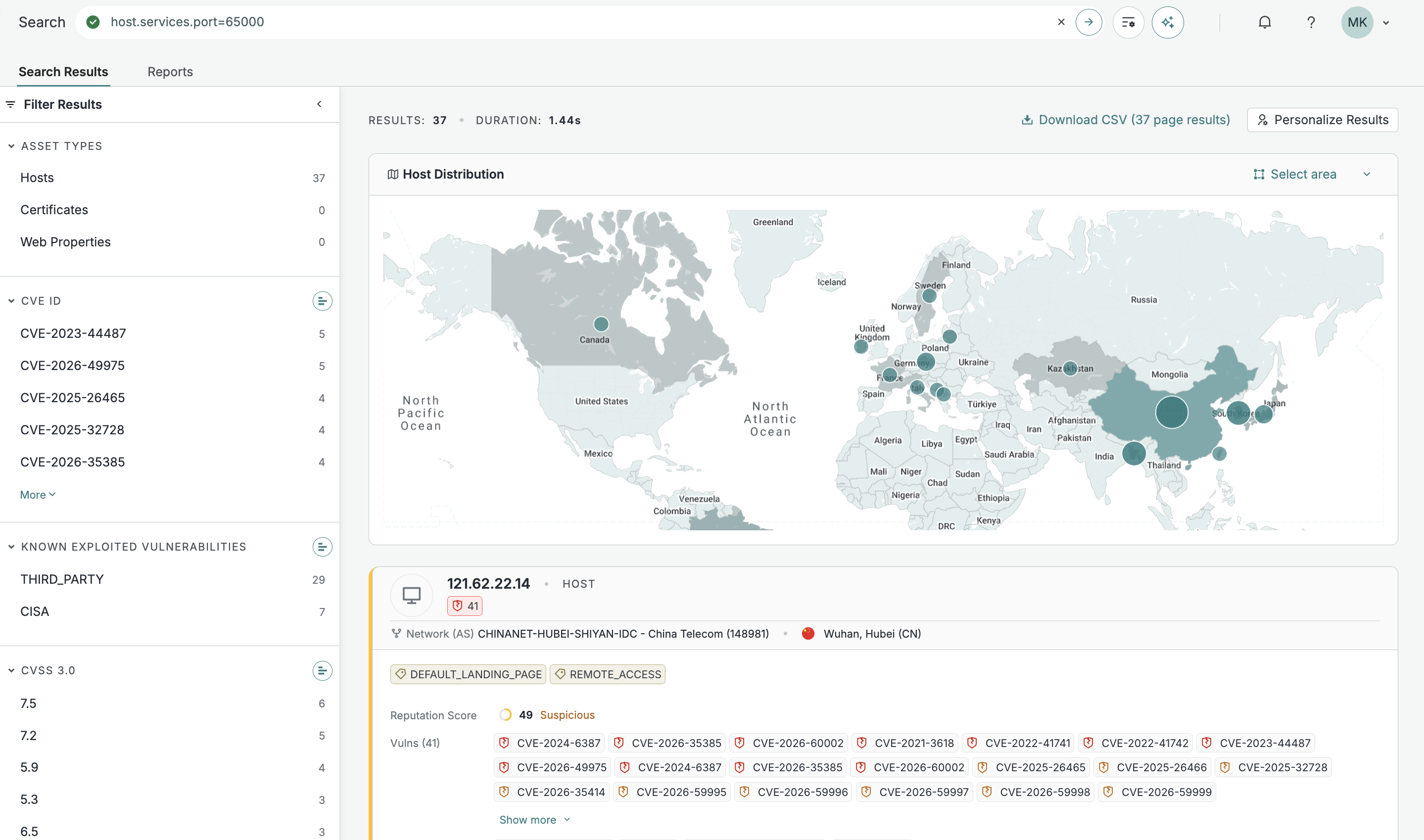Viewport: 1424px width, 840px height.
Task: Open Known Exploited Vulnerabilities breakdown icon
Action: 322,547
